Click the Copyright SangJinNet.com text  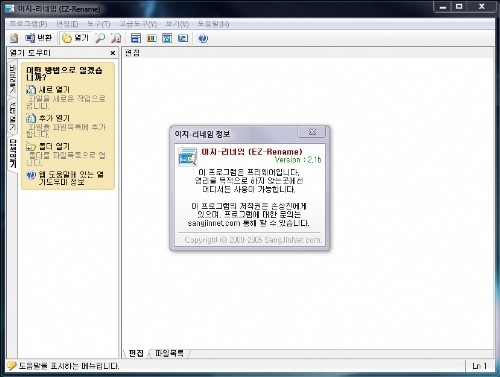tap(253, 240)
